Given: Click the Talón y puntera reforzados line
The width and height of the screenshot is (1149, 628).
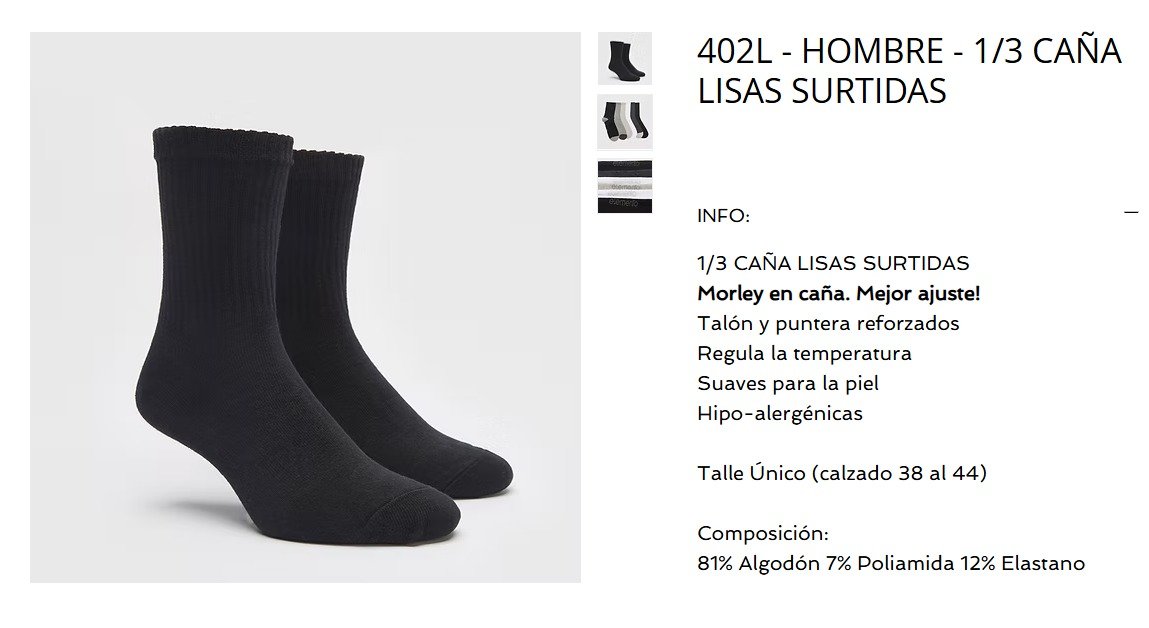Looking at the screenshot, I should pyautogui.click(x=828, y=323).
